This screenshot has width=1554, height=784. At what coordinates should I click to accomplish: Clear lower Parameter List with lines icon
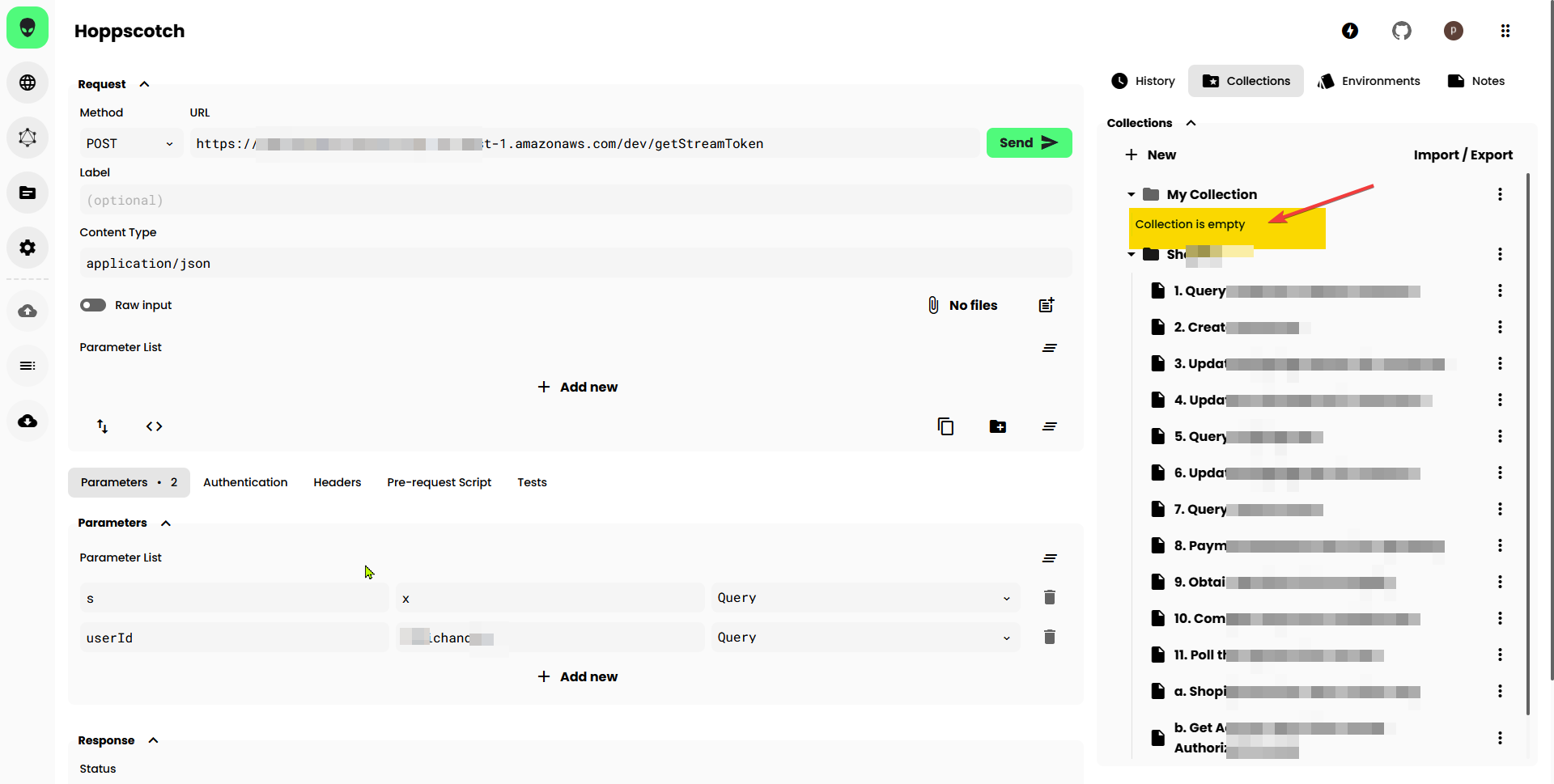1050,558
